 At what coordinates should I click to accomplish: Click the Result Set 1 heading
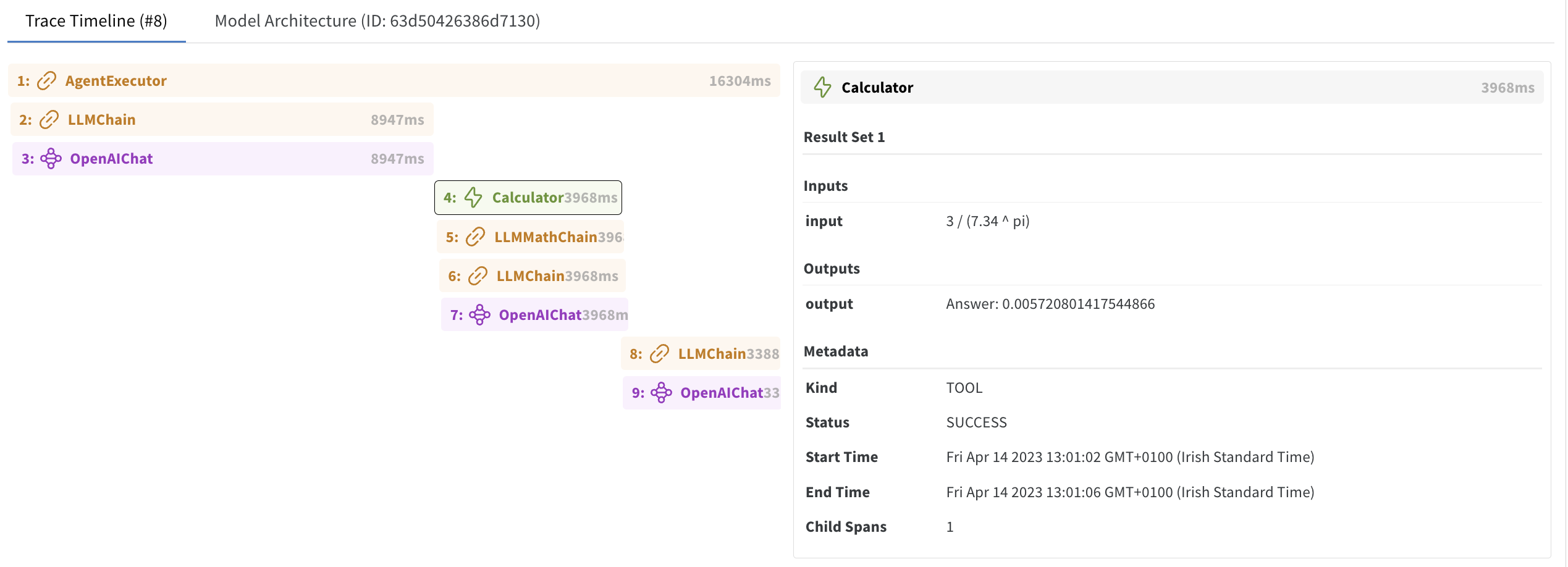[844, 137]
